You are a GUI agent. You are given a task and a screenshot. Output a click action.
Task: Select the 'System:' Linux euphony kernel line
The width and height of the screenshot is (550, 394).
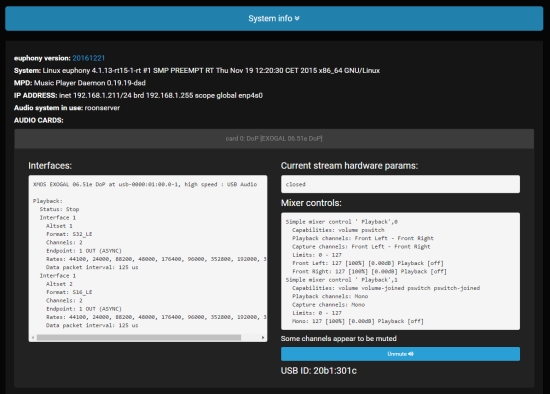(x=197, y=71)
